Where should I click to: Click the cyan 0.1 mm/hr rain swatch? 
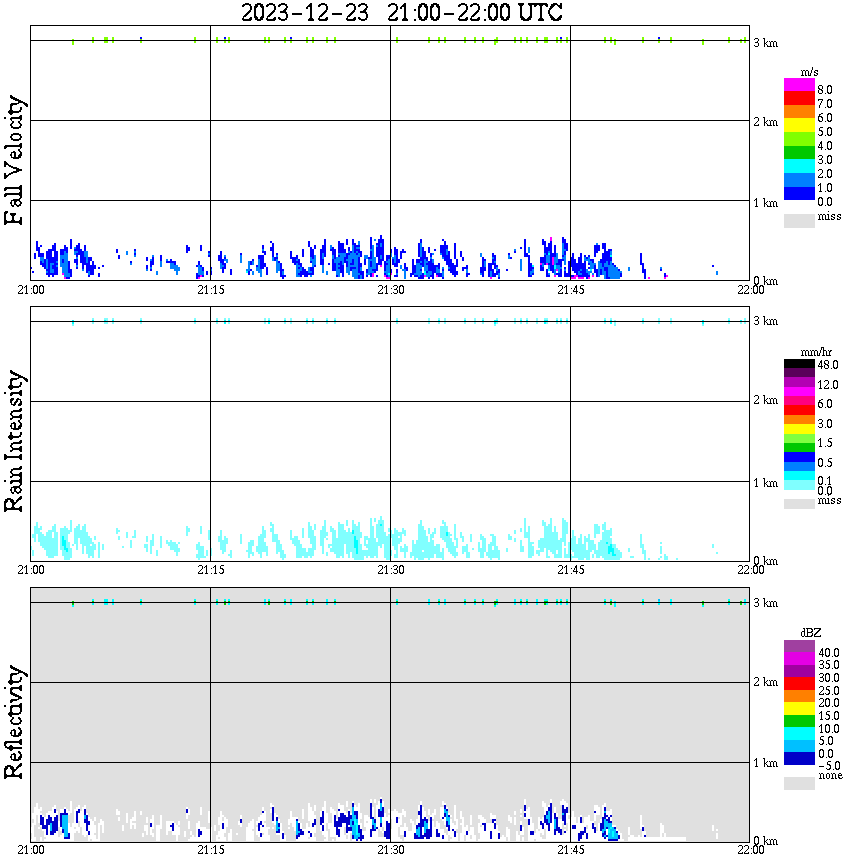(799, 476)
